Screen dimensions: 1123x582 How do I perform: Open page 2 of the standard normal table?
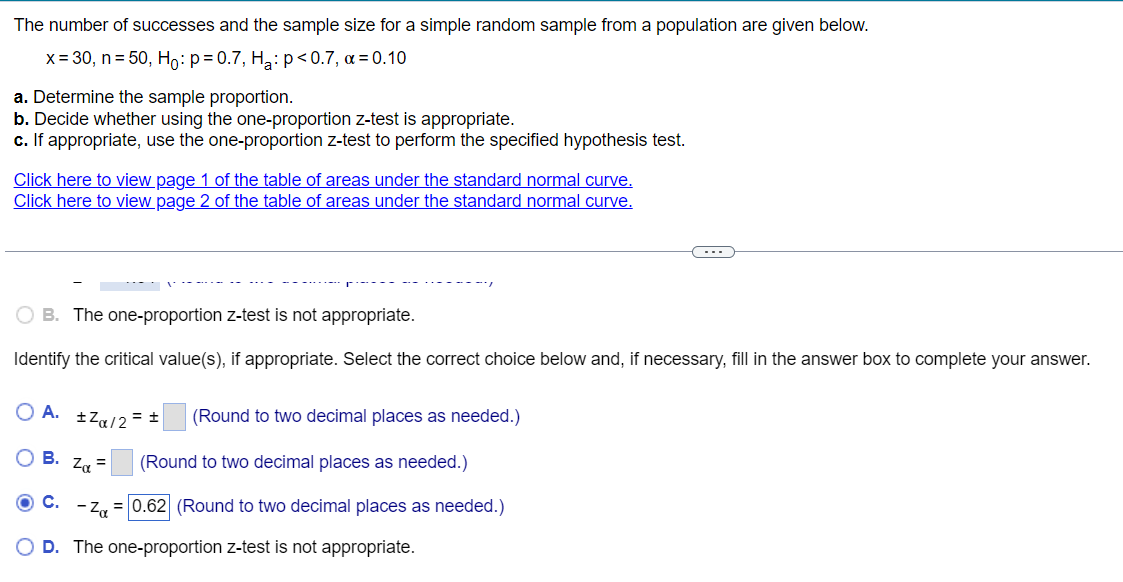click(323, 201)
